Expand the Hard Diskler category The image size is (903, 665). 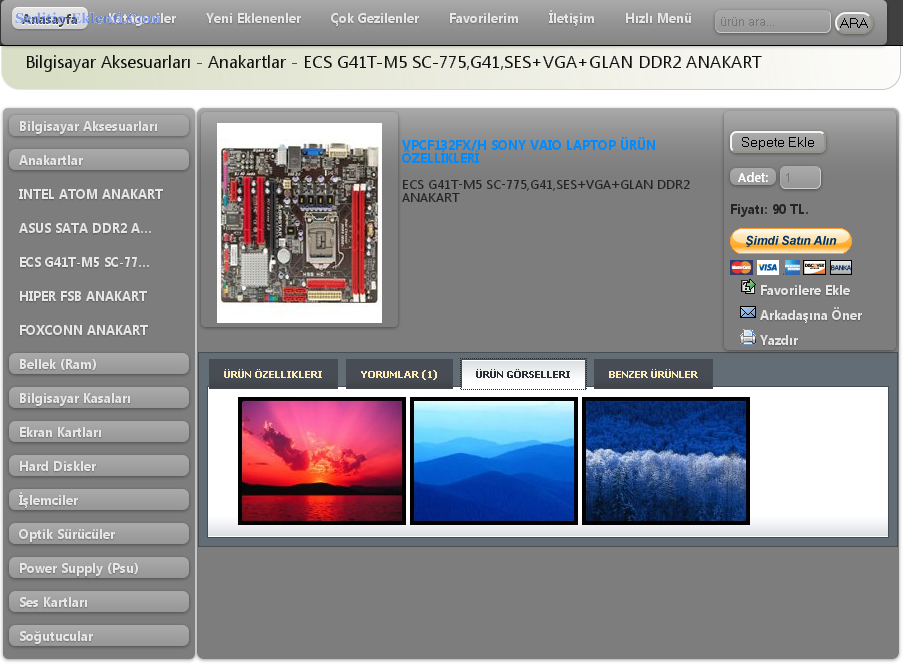(x=99, y=466)
